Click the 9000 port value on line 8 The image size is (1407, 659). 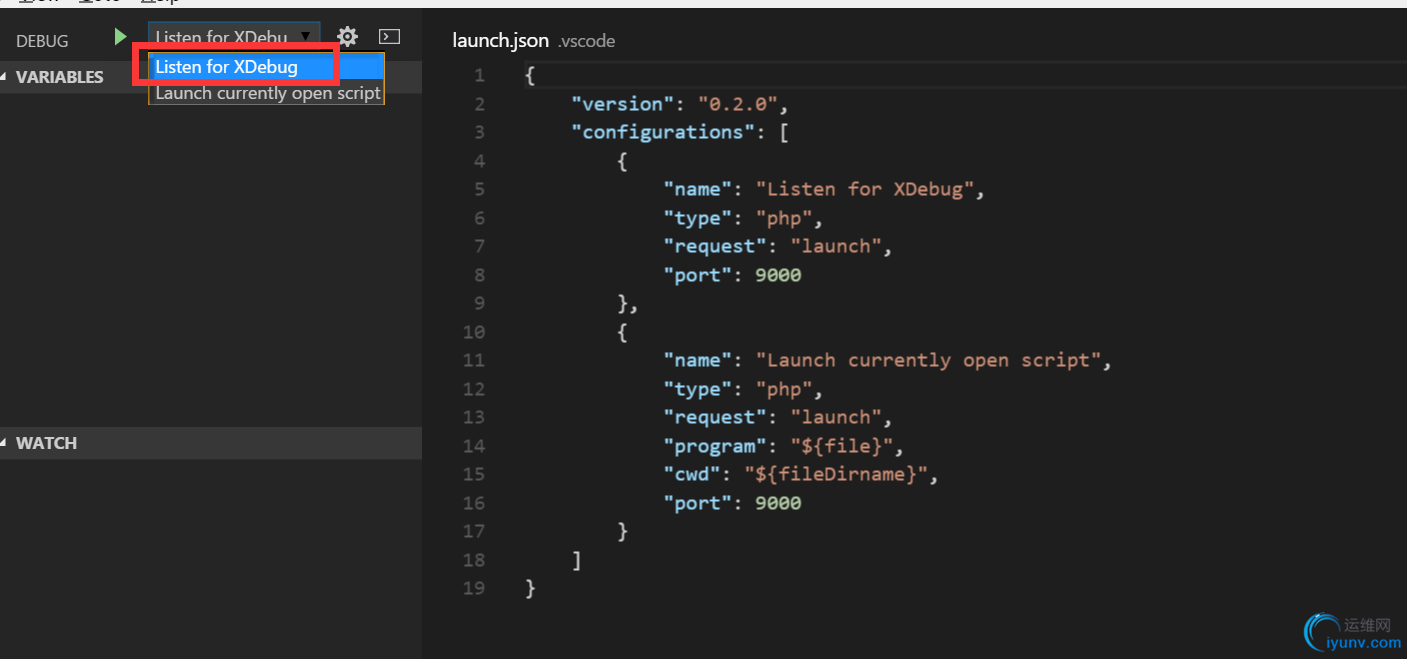pyautogui.click(x=778, y=275)
